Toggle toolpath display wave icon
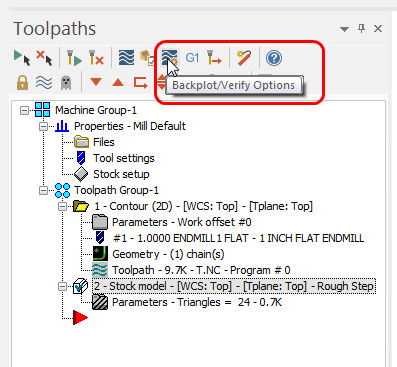397x367 pixels. click(44, 82)
